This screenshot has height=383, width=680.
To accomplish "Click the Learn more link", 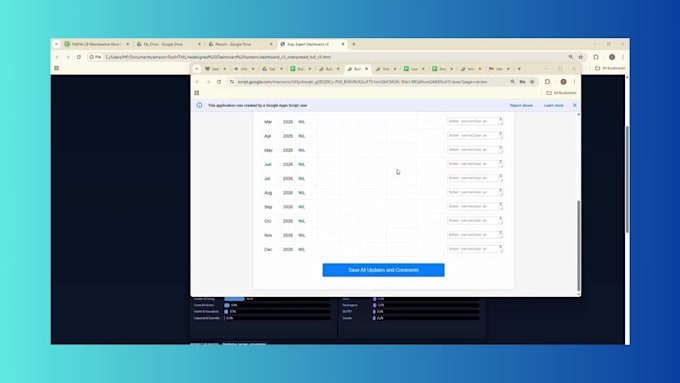I will (553, 105).
